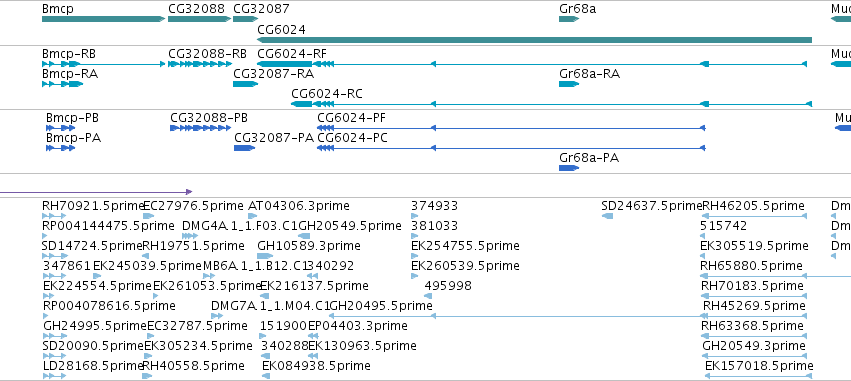Click feature label 495998
851x381 pixels.
coord(448,286)
